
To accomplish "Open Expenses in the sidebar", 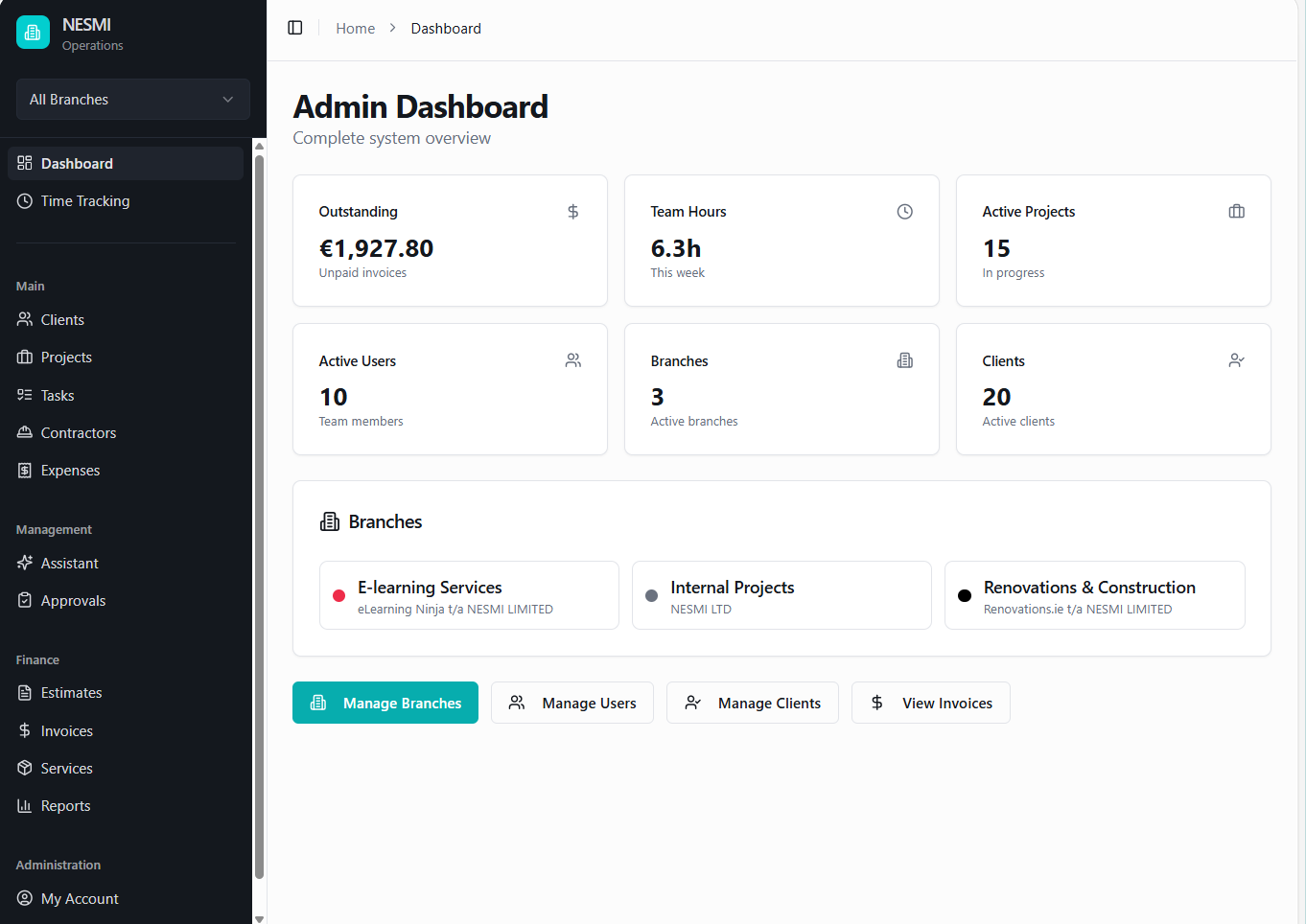I will 126,471.
